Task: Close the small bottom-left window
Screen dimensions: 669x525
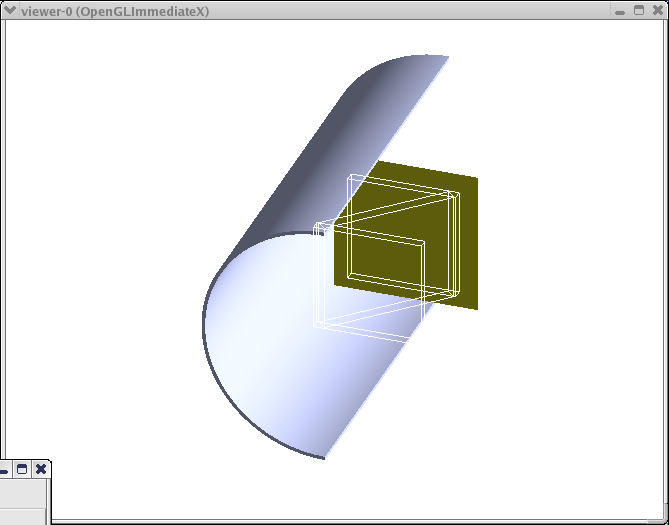Action: pos(41,469)
